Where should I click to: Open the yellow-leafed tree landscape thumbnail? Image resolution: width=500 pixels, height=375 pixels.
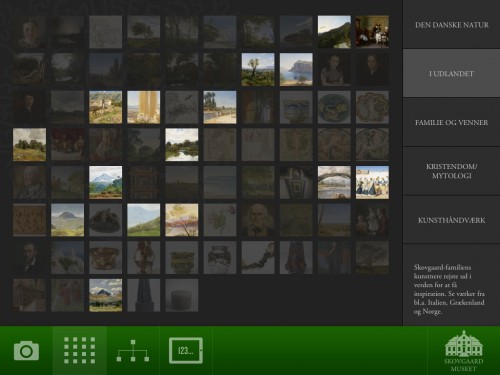pyautogui.click(x=258, y=69)
